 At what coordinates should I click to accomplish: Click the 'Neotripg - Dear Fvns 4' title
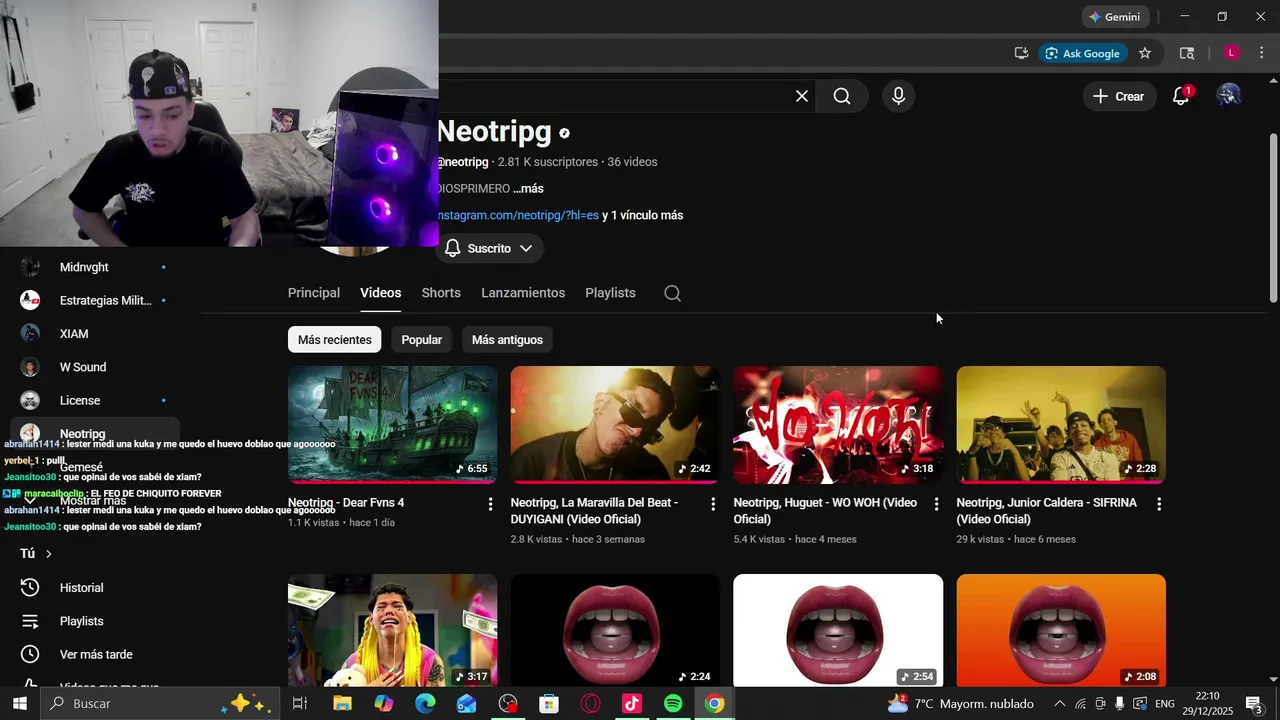(x=346, y=503)
